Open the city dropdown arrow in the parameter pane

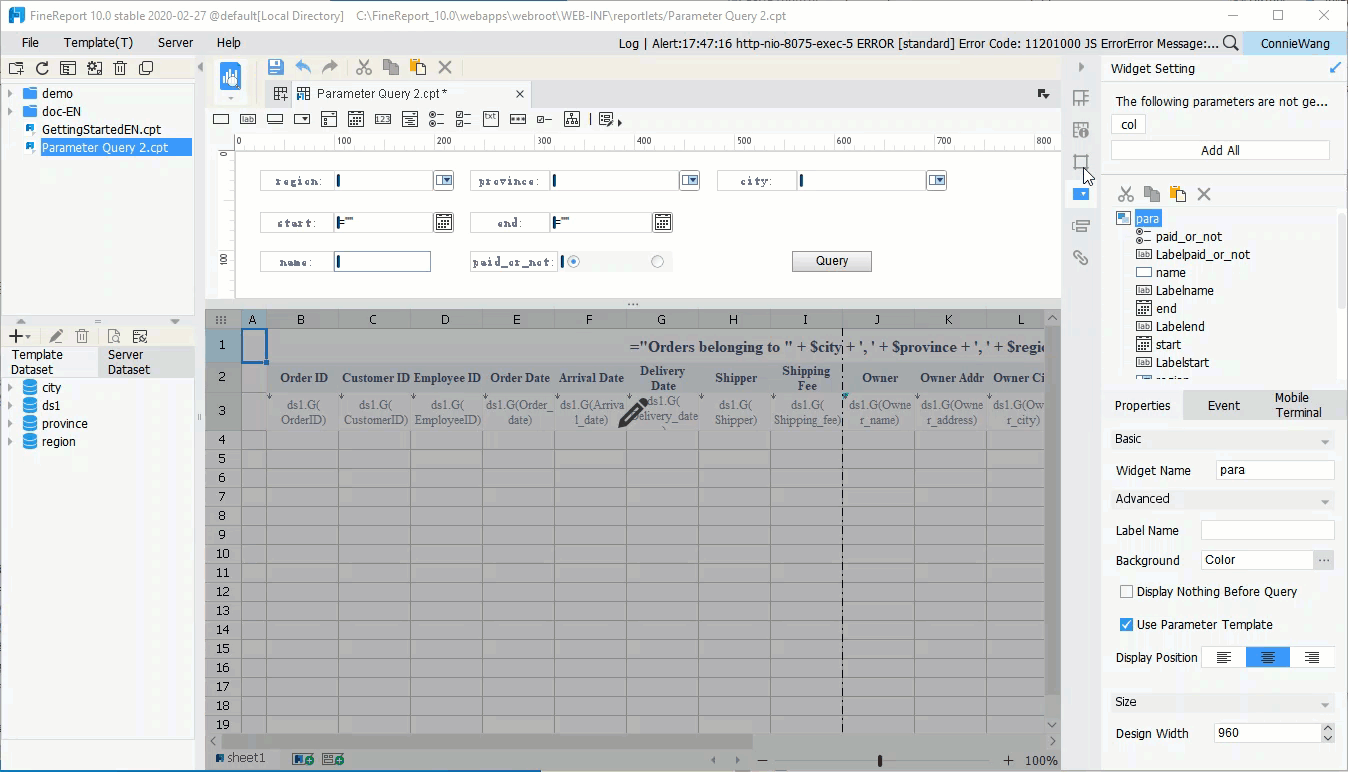pos(936,181)
